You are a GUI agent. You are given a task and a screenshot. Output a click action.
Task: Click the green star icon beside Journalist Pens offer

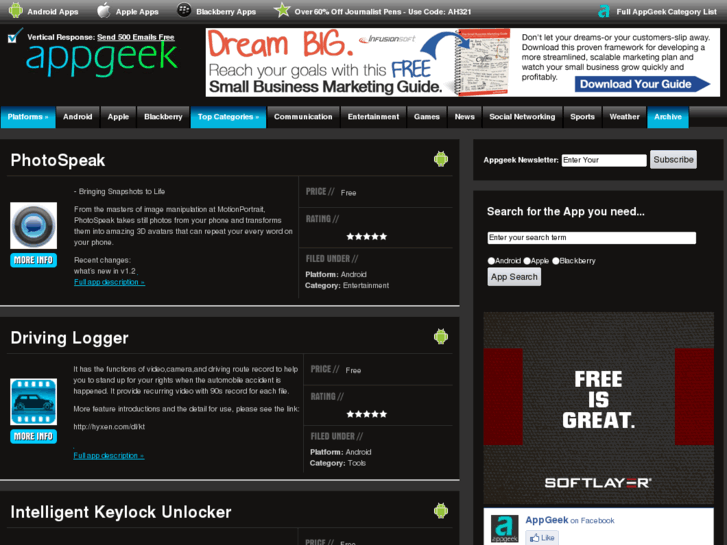click(x=282, y=10)
